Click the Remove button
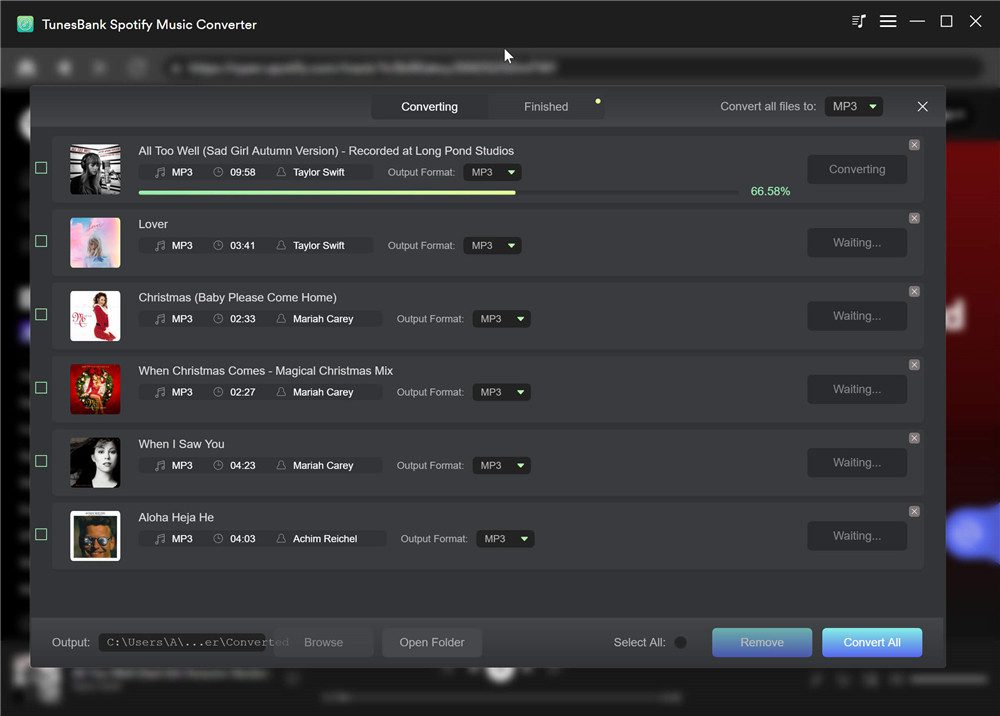 [762, 642]
